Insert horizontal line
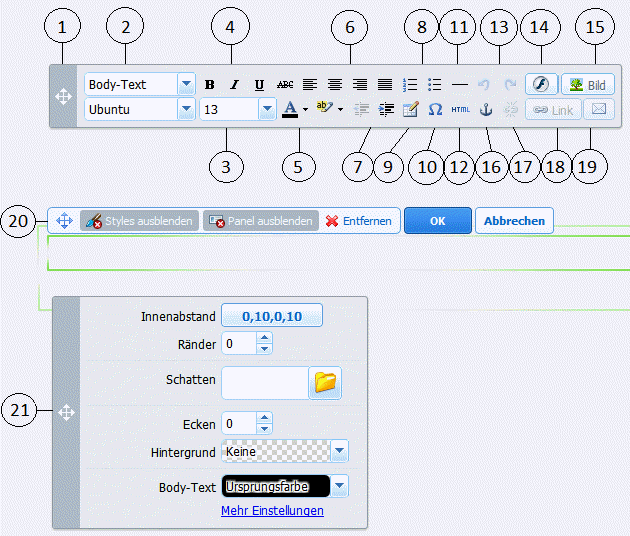The image size is (630, 536). [460, 85]
